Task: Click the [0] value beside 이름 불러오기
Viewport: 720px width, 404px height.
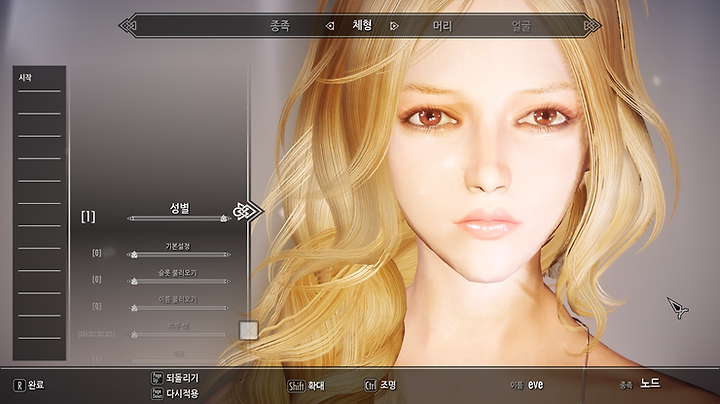Action: tap(96, 306)
